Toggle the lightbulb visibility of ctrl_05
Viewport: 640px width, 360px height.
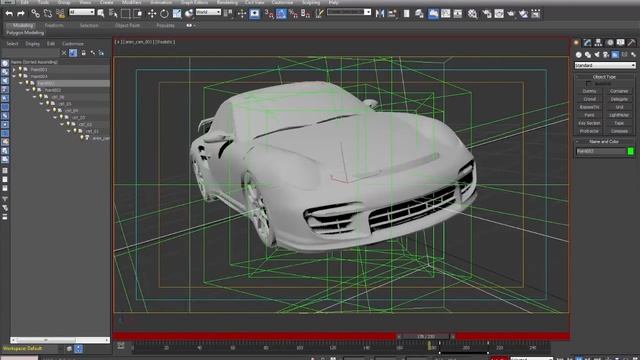point(47,104)
